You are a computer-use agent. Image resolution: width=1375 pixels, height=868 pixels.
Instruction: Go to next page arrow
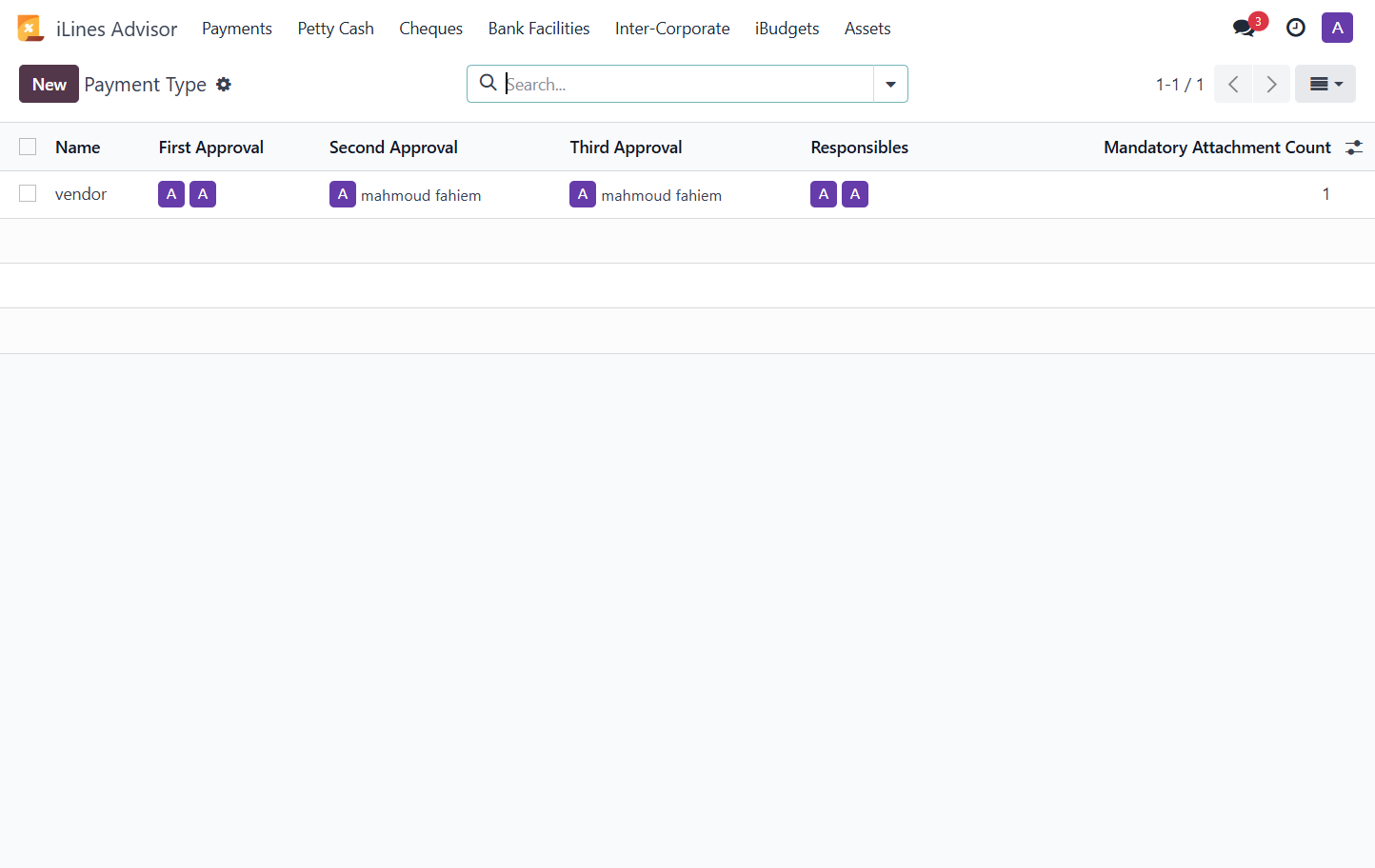[x=1271, y=84]
